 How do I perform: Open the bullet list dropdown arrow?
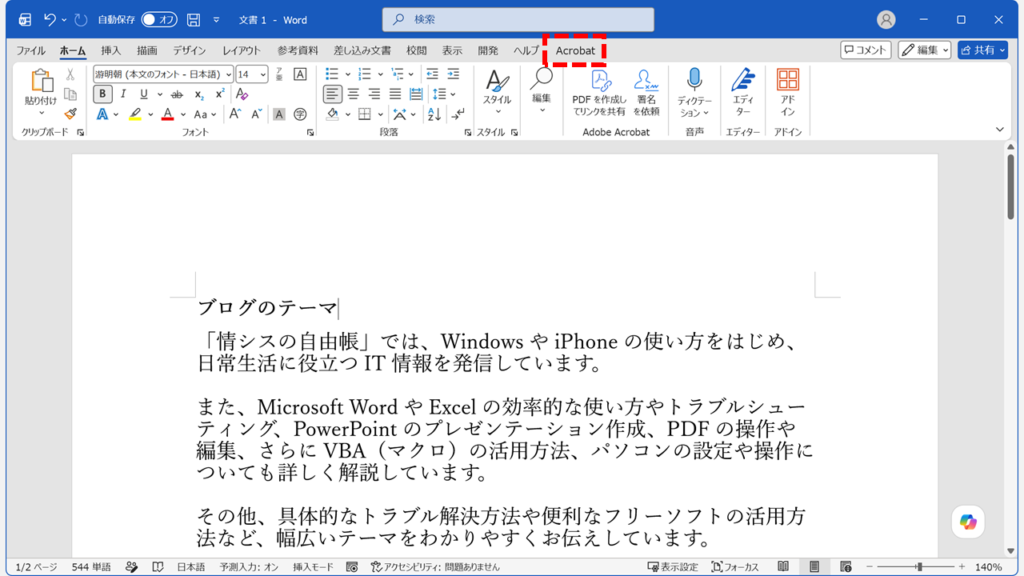pyautogui.click(x=347, y=74)
